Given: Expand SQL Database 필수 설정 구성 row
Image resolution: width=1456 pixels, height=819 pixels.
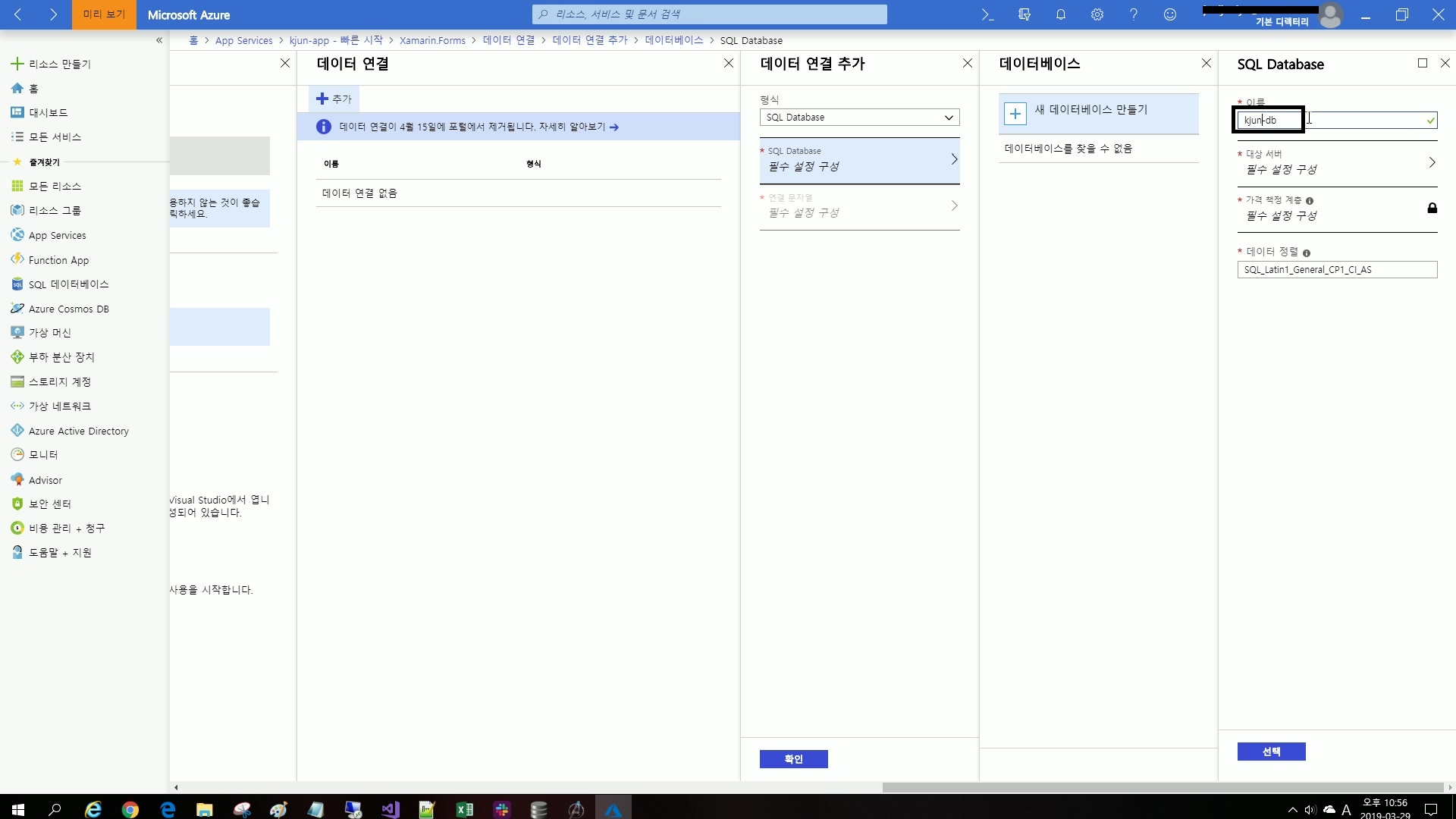Looking at the screenshot, I should tap(859, 160).
